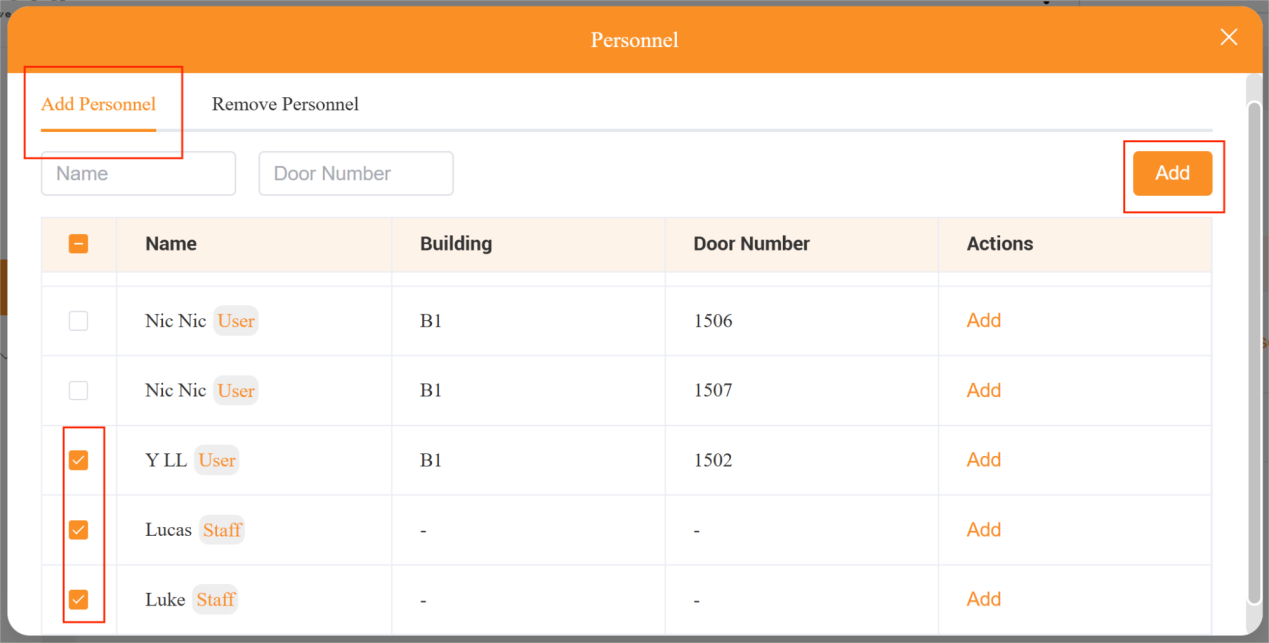Click the name Lucas in the table

(x=168, y=530)
